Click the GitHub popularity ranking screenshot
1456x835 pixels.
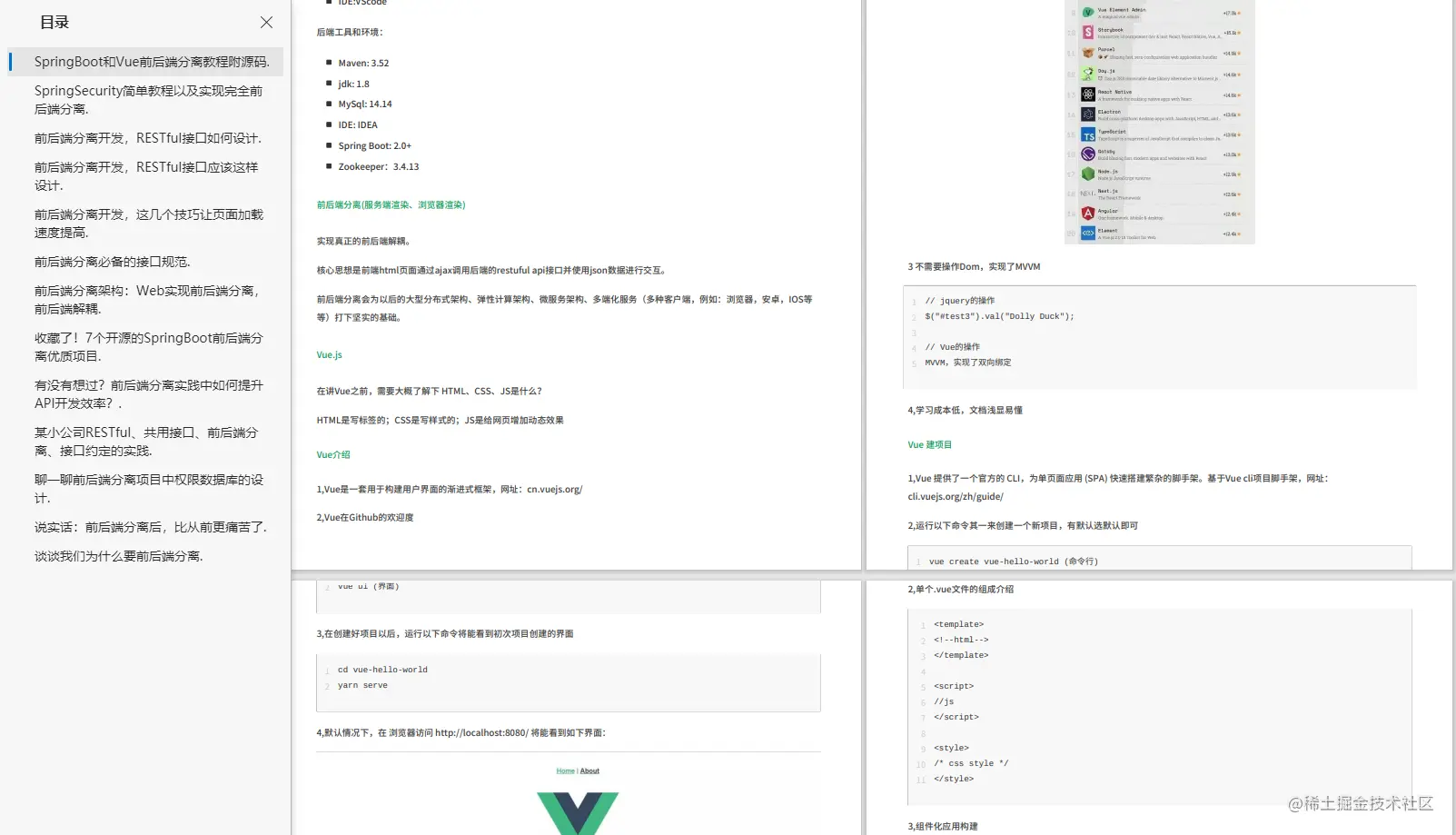click(1160, 122)
